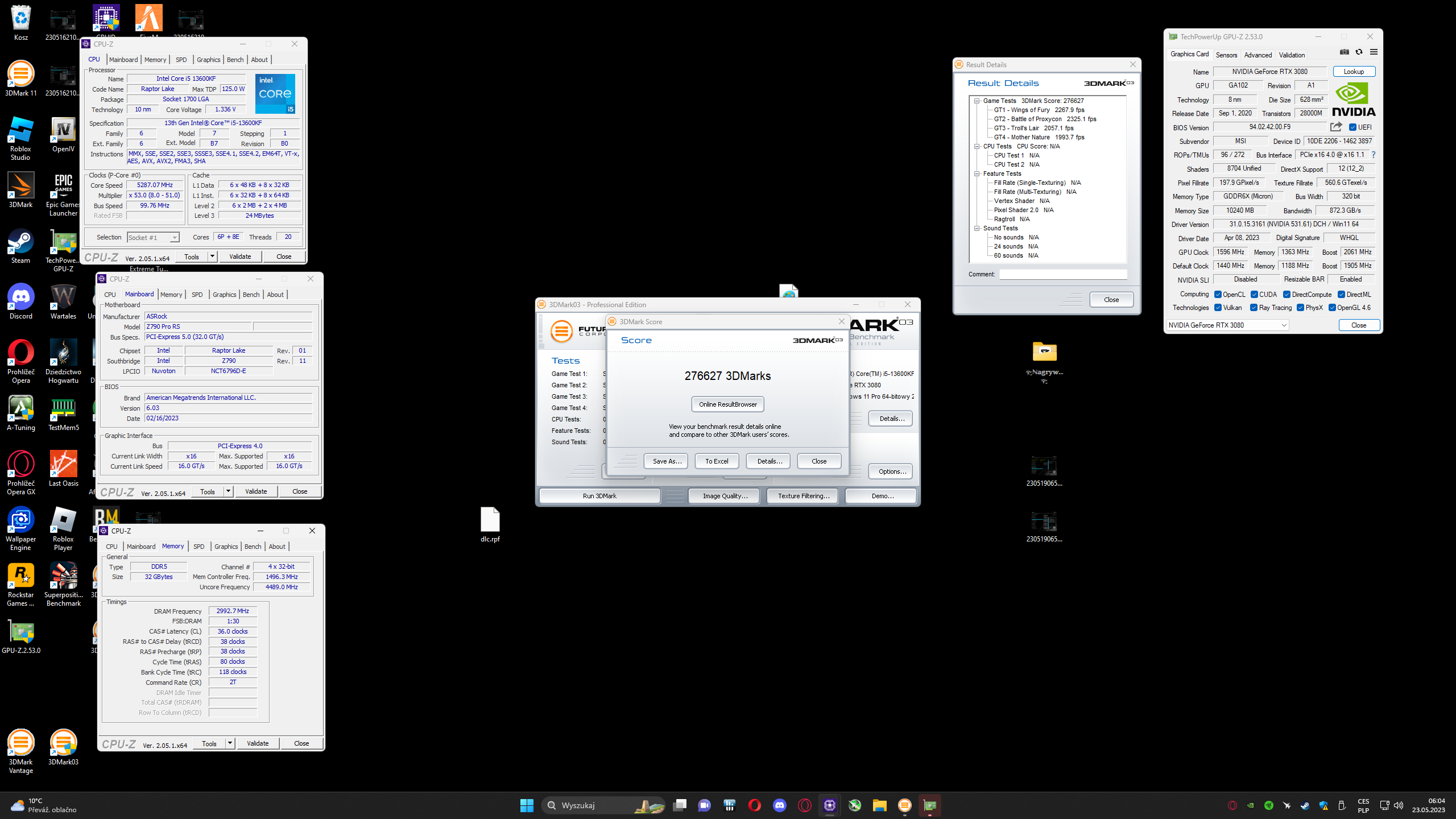This screenshot has width=1456, height=819.
Task: Select the Discord desktop icon
Action: 21,302
